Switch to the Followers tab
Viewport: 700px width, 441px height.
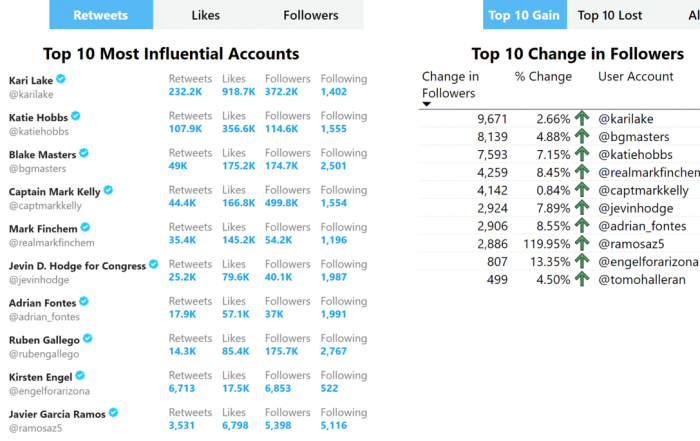(311, 15)
